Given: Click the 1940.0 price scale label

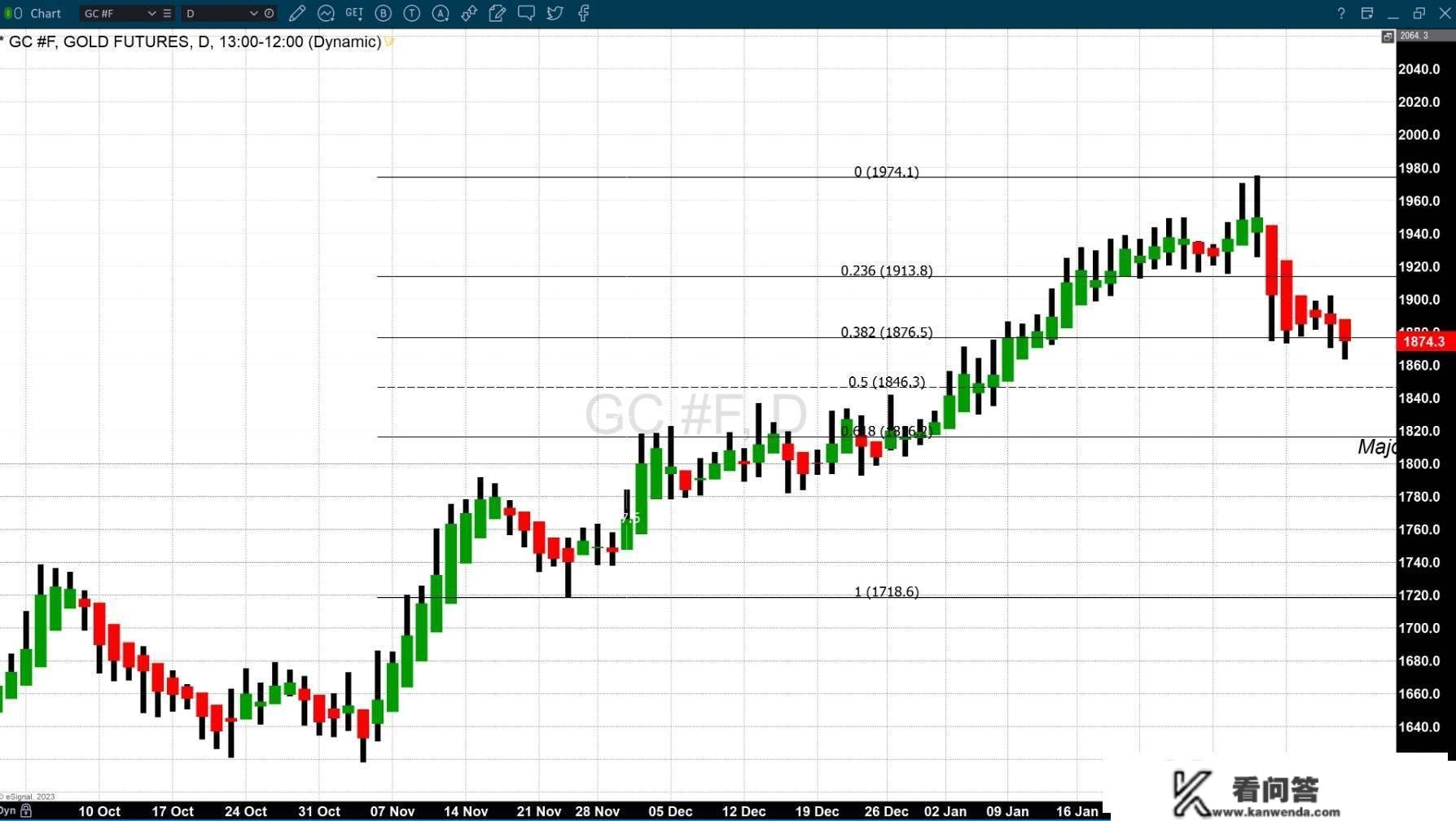Looking at the screenshot, I should point(1419,234).
